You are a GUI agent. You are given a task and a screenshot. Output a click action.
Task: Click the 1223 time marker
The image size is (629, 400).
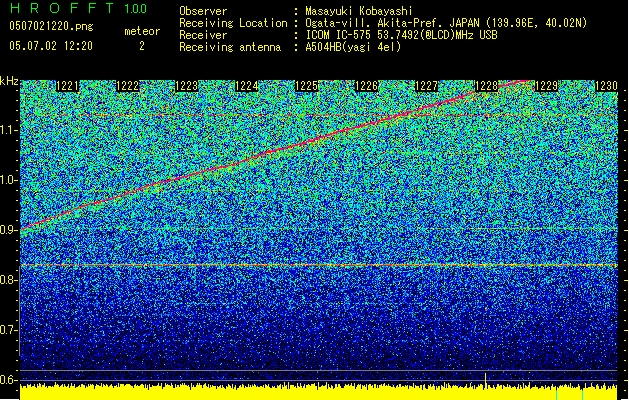point(187,86)
